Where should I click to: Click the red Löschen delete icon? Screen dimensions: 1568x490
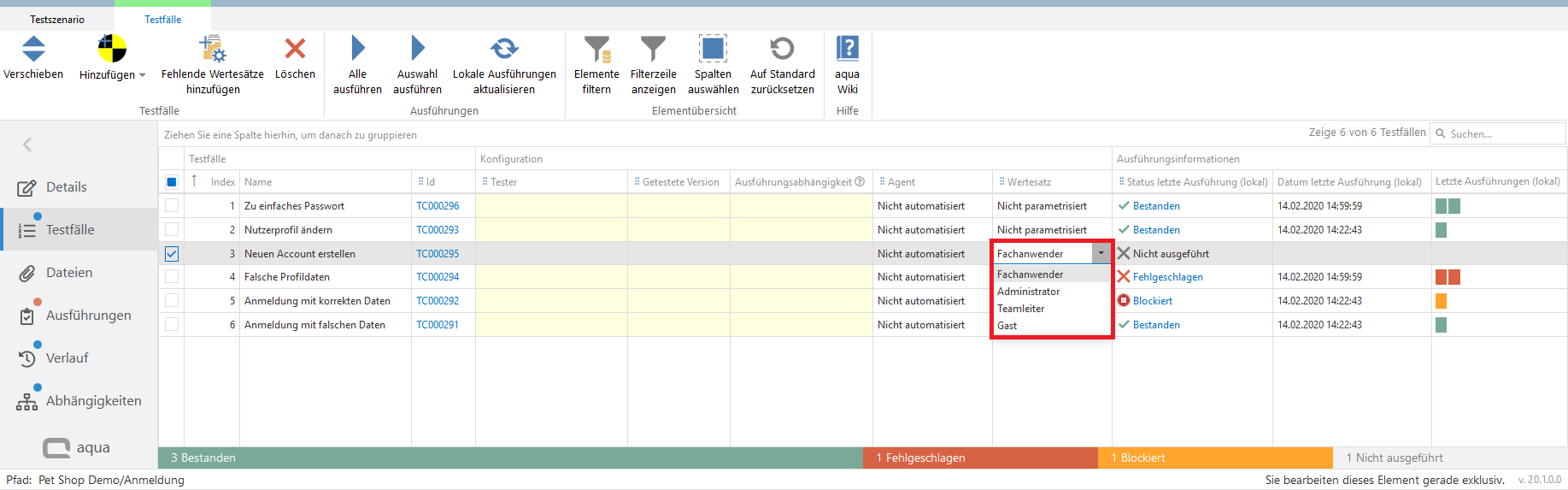295,50
